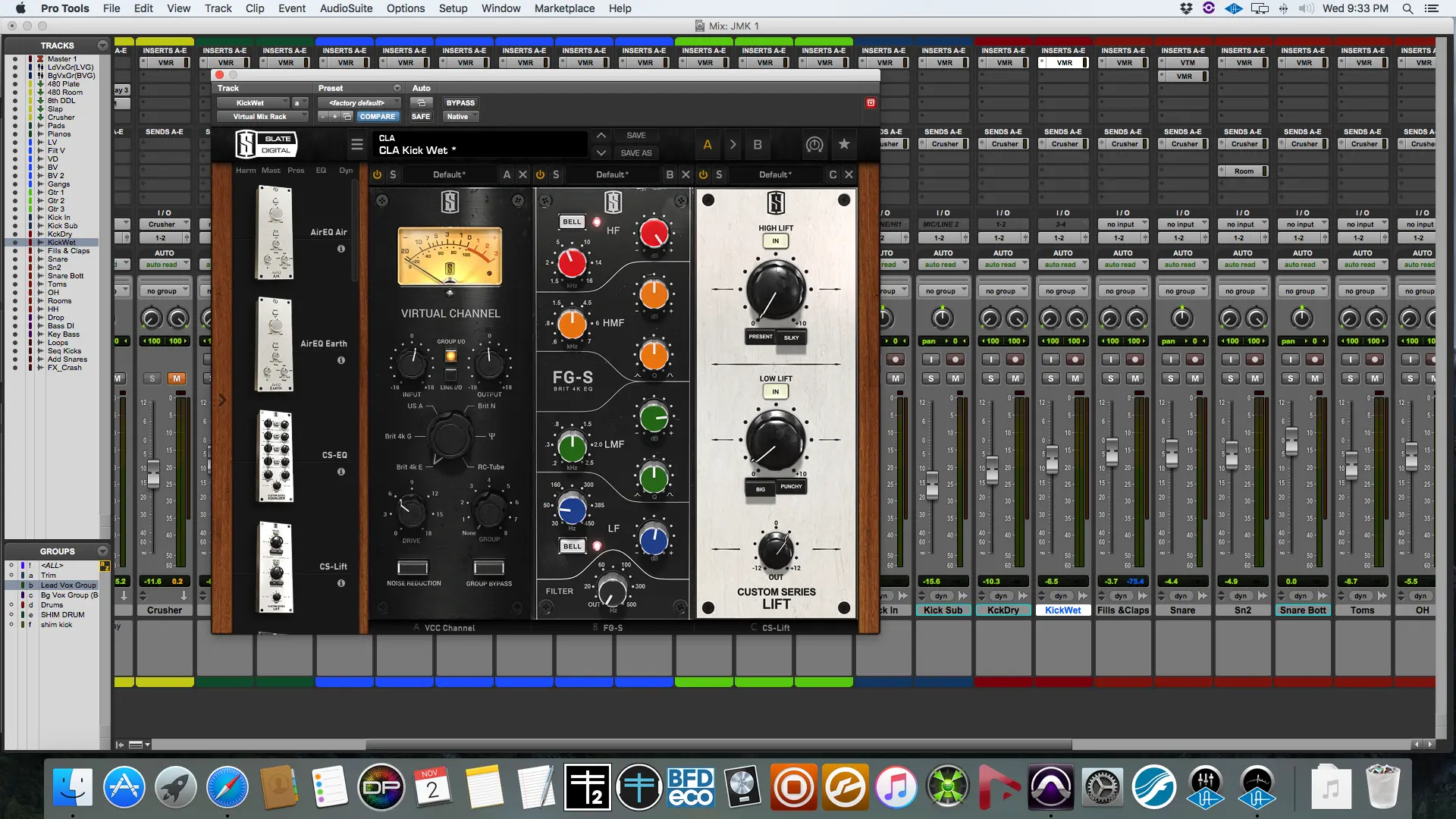Click the previous preset up arrow
Viewport: 1456px width, 819px height.
(601, 135)
